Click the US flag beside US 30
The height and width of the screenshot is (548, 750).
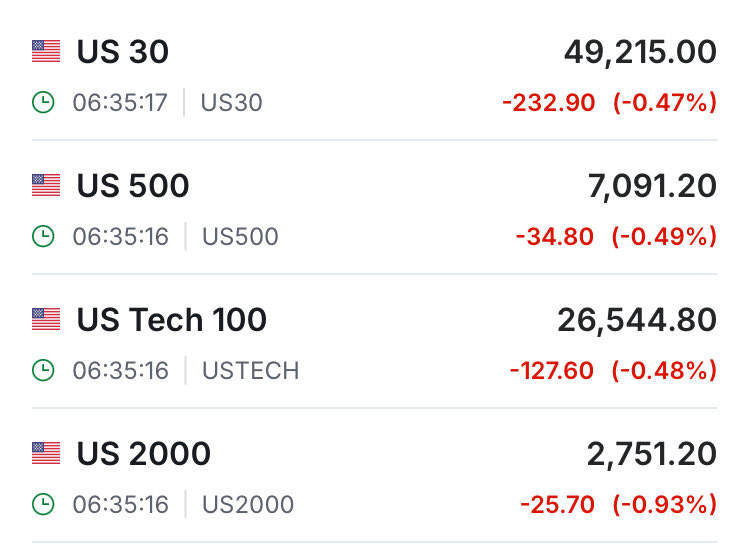tap(46, 52)
